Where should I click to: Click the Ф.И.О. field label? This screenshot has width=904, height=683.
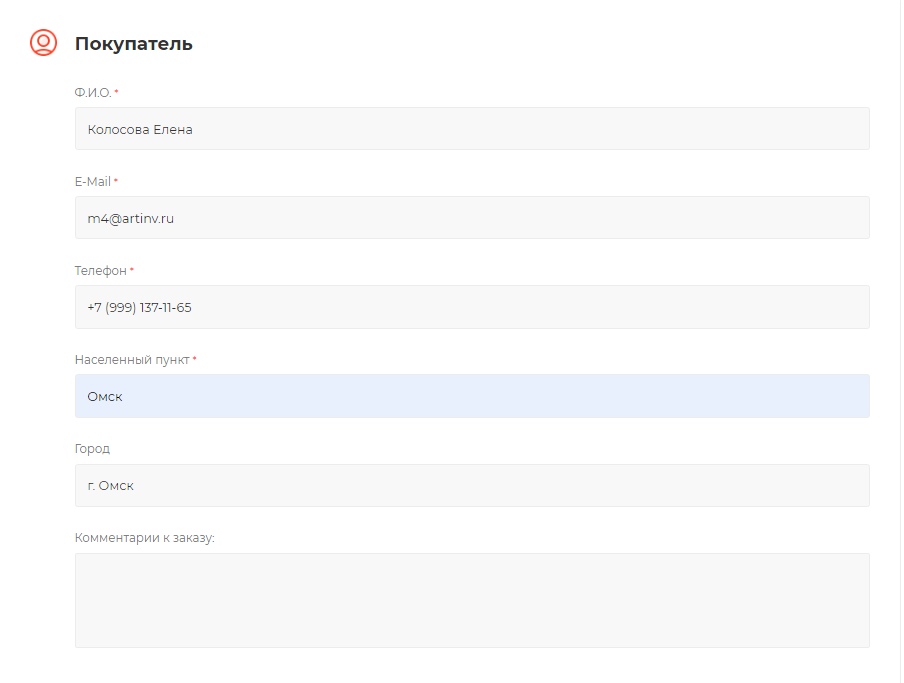(93, 93)
